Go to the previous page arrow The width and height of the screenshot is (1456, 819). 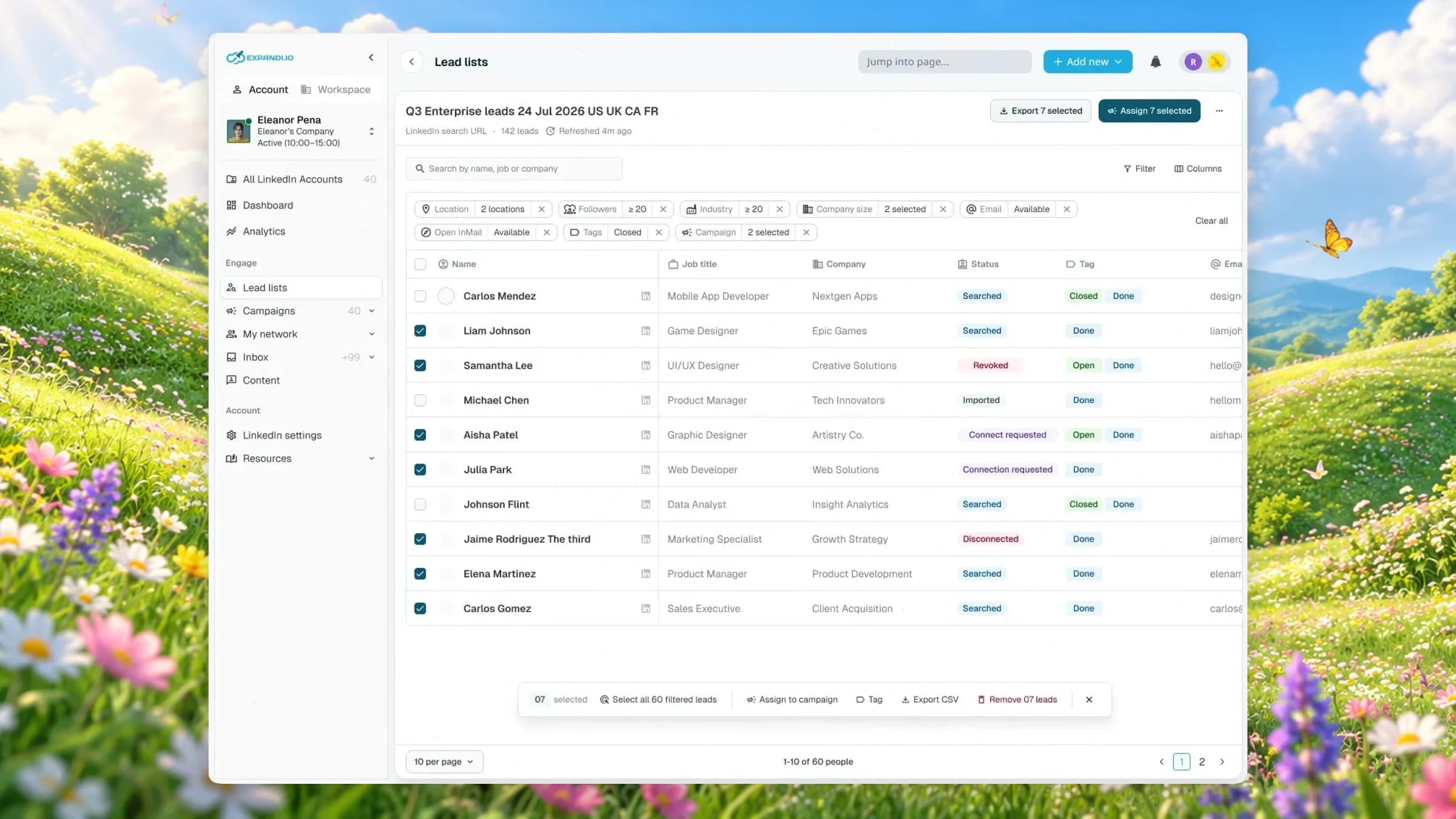tap(1161, 762)
